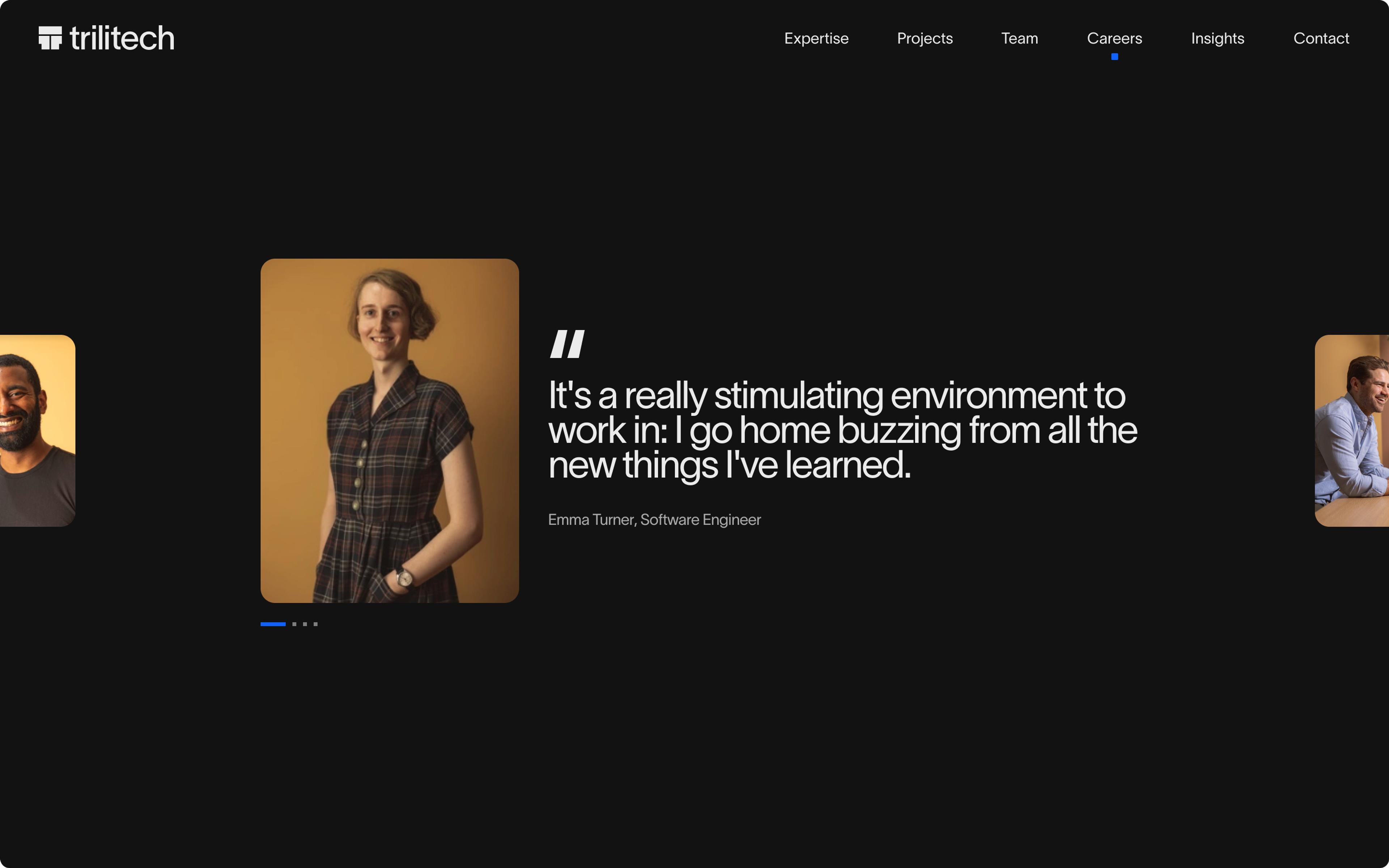Screen dimensions: 1389x868
Task: Jump to the fourth carousel slide dot
Action: 316,624
